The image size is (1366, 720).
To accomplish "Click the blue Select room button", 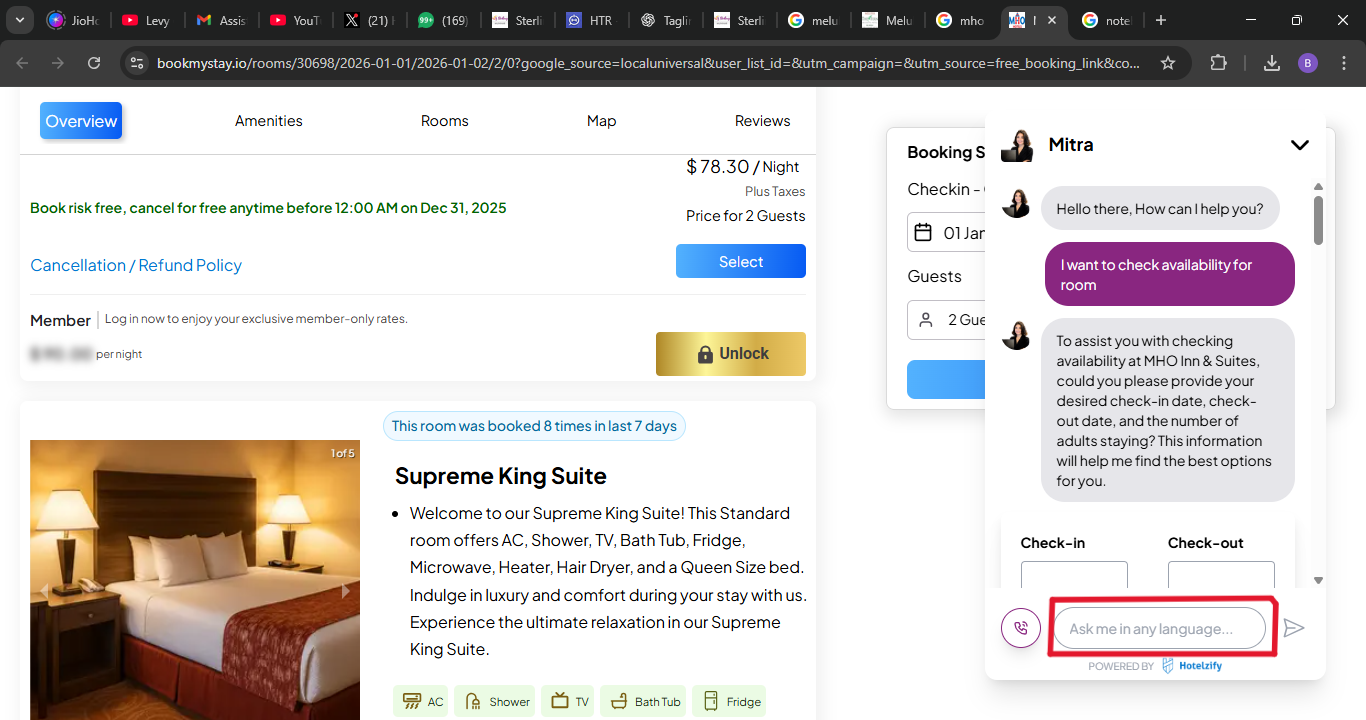I will 741,261.
